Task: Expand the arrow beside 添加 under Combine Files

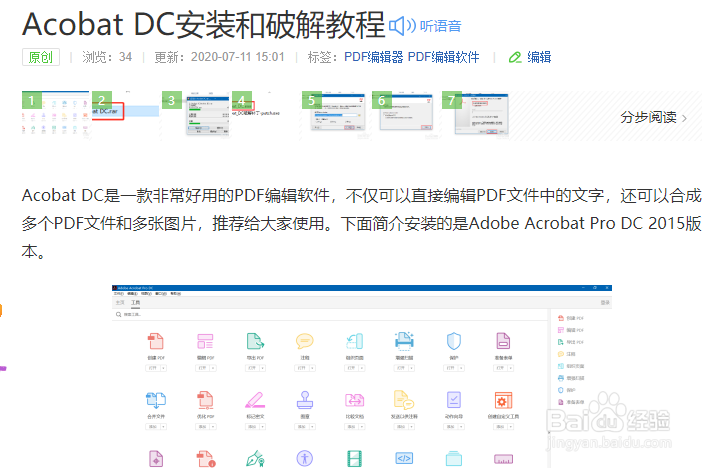Action: point(163,427)
